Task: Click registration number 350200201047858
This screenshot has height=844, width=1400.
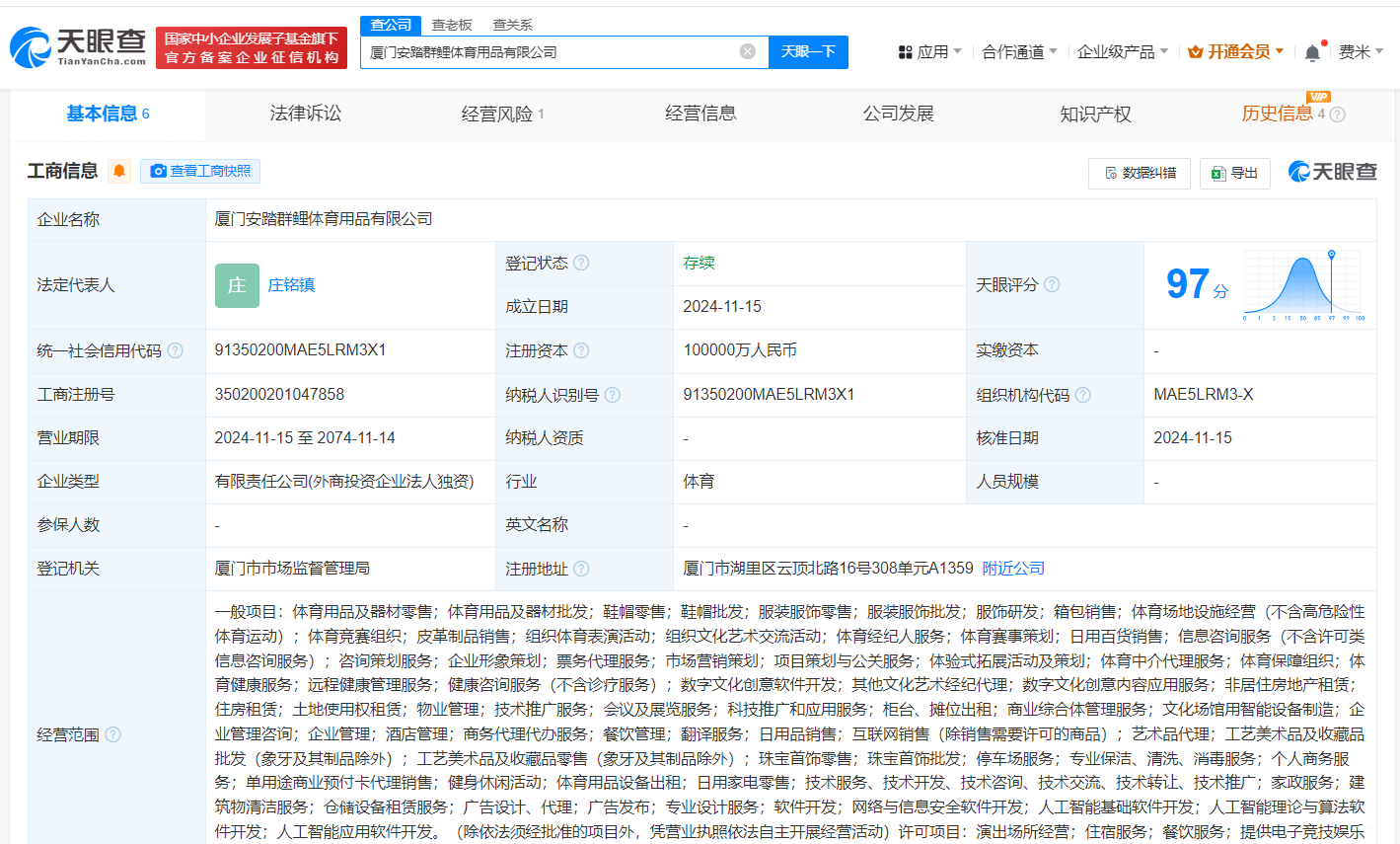Action: click(279, 394)
